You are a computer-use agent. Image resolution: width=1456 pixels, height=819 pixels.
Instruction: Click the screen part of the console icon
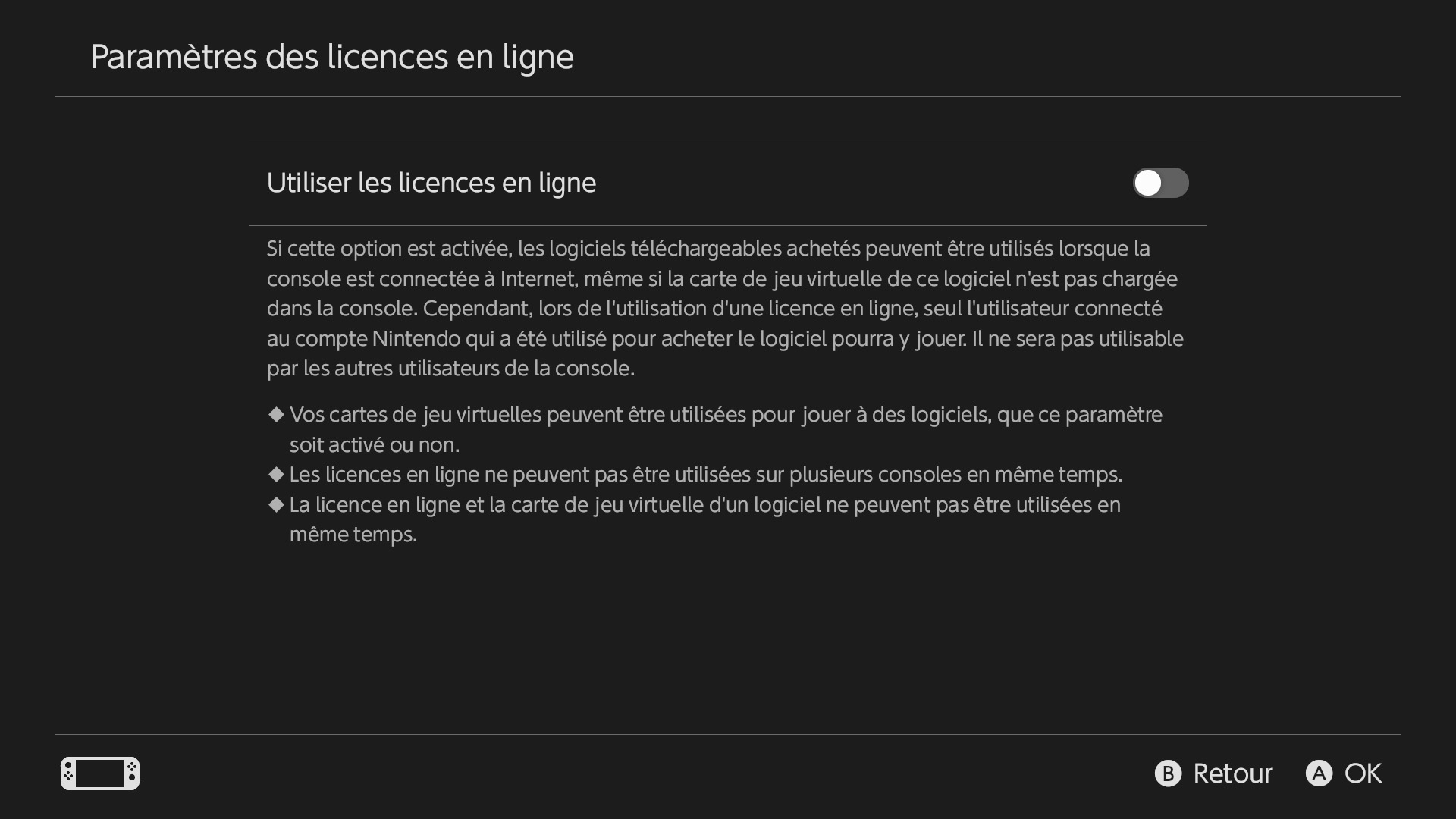(100, 773)
